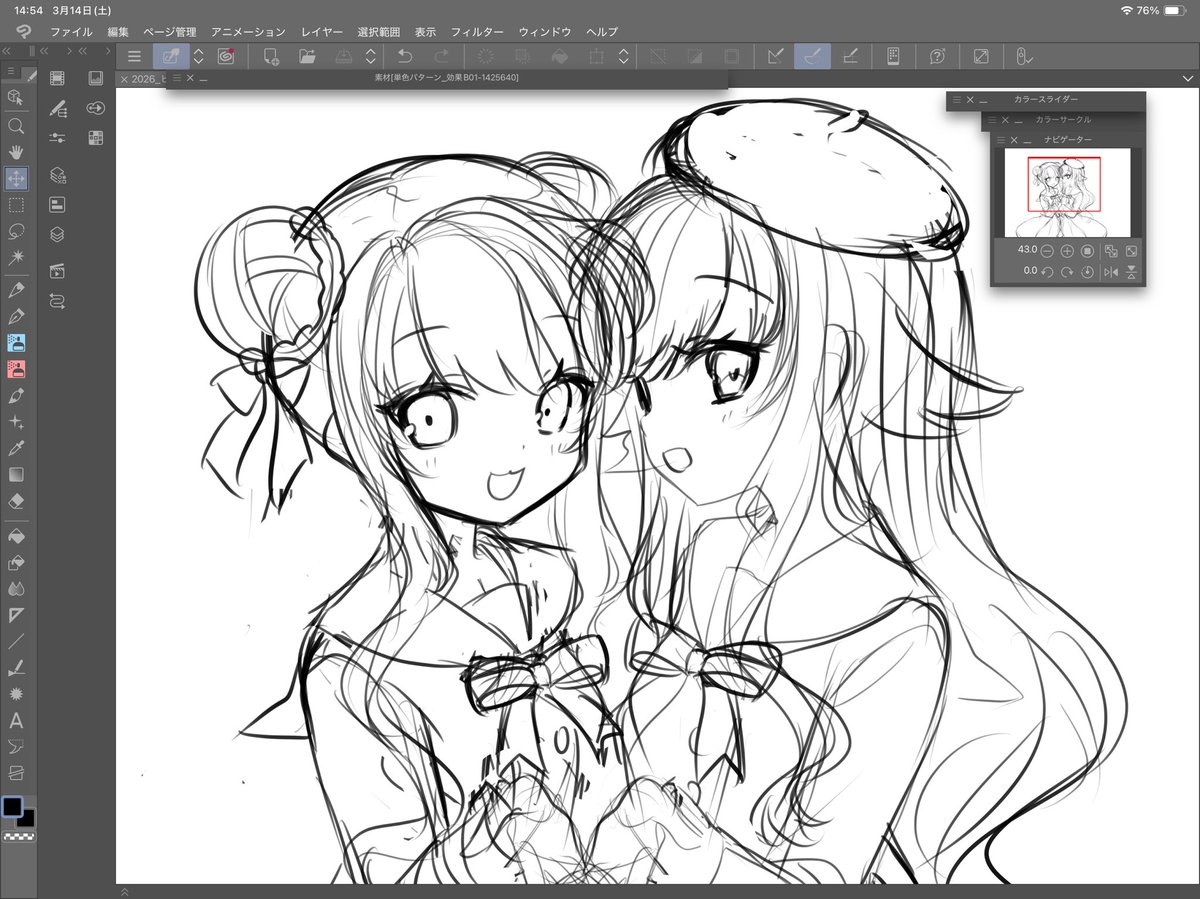
Task: Reset canvas rotation in the Navigator
Action: [x=1088, y=271]
